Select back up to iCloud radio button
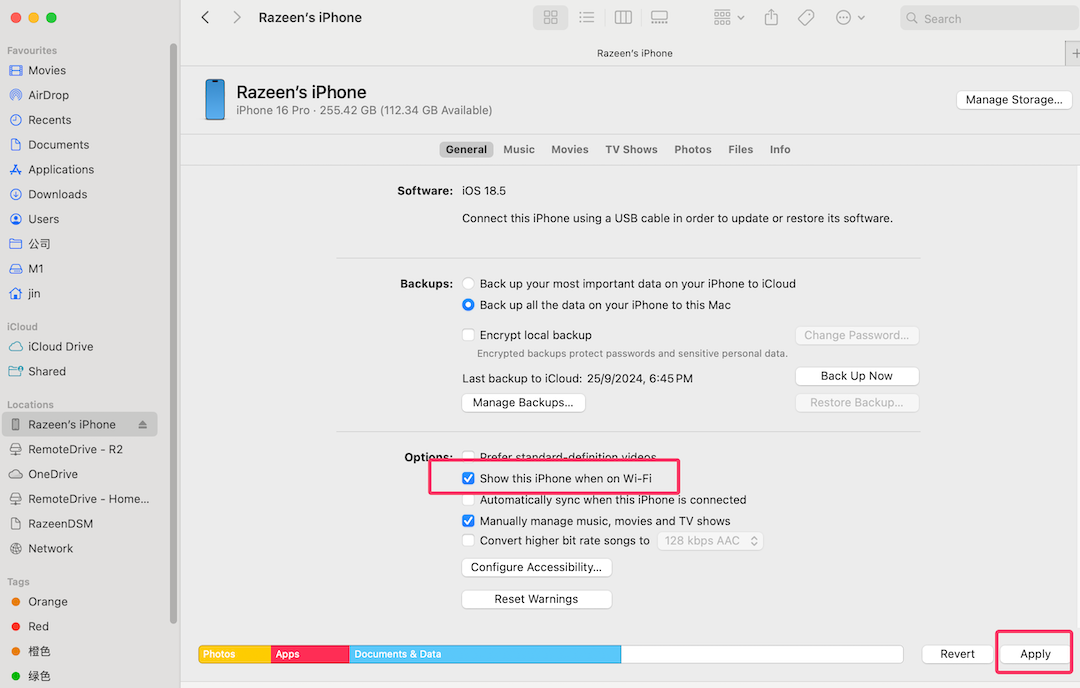Viewport: 1080px width, 688px height. click(x=468, y=284)
